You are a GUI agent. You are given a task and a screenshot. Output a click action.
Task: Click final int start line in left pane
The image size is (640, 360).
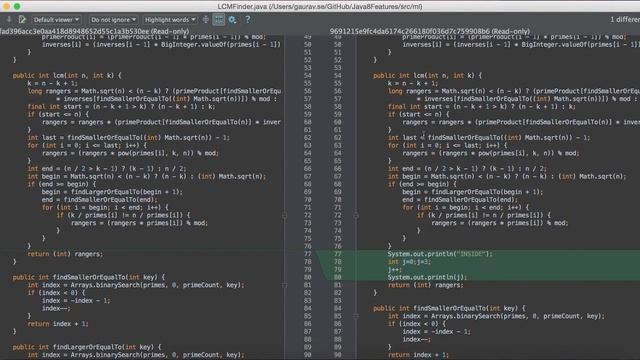(121, 107)
